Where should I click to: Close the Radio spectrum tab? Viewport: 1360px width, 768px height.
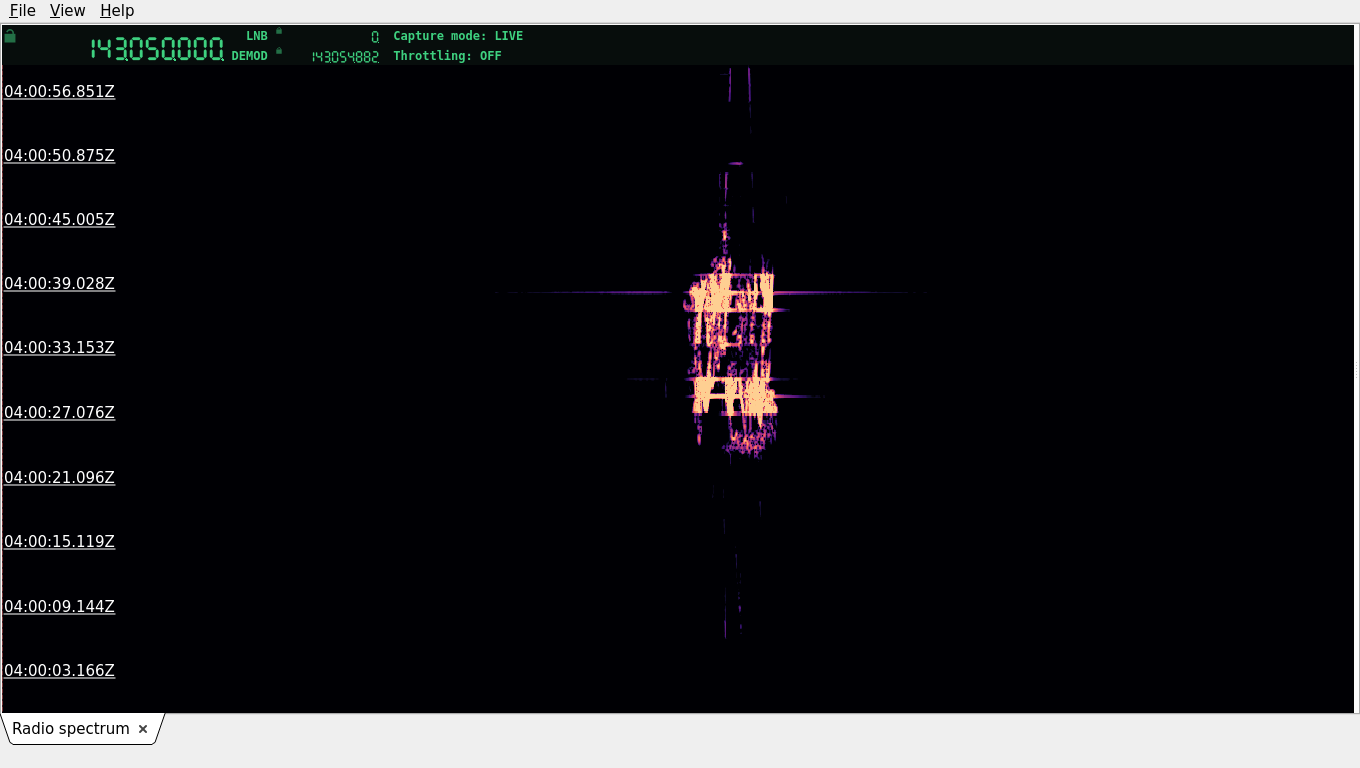(x=143, y=729)
